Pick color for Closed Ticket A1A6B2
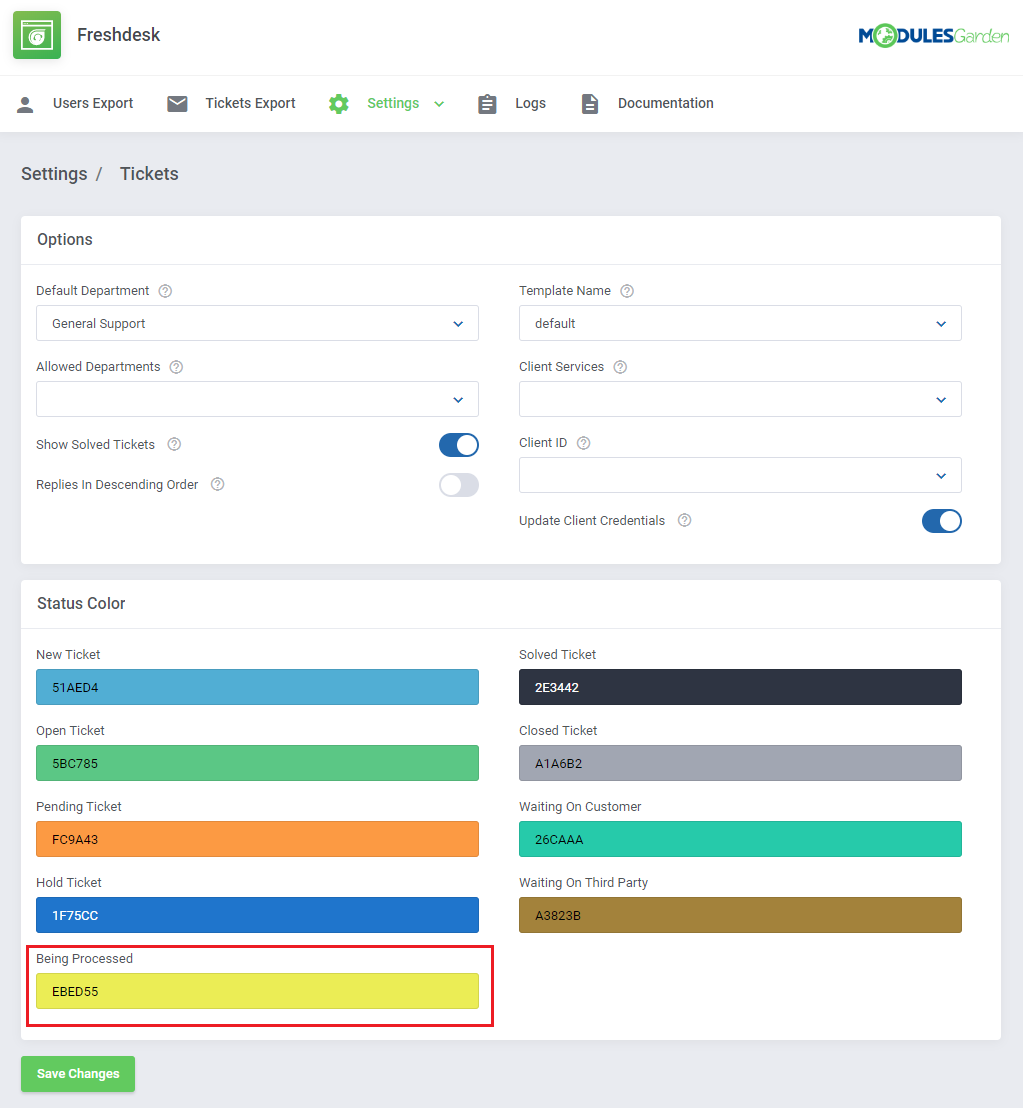Screen dimensions: 1023x1108 (740, 763)
